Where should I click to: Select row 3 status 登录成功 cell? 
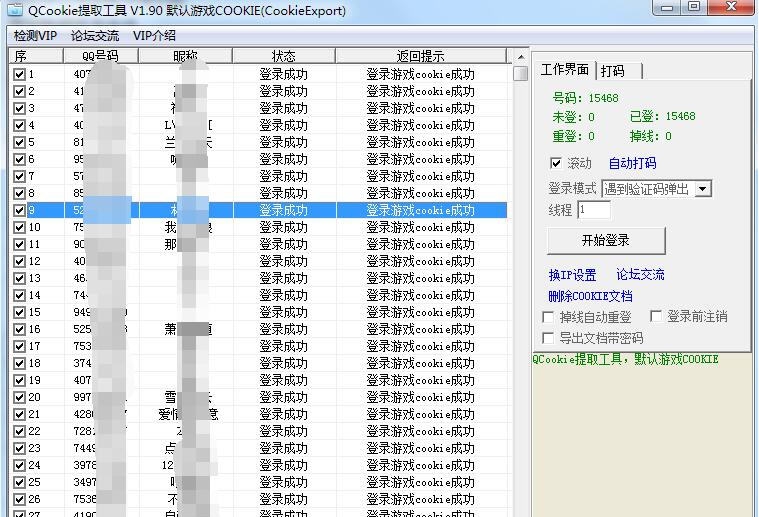[284, 108]
